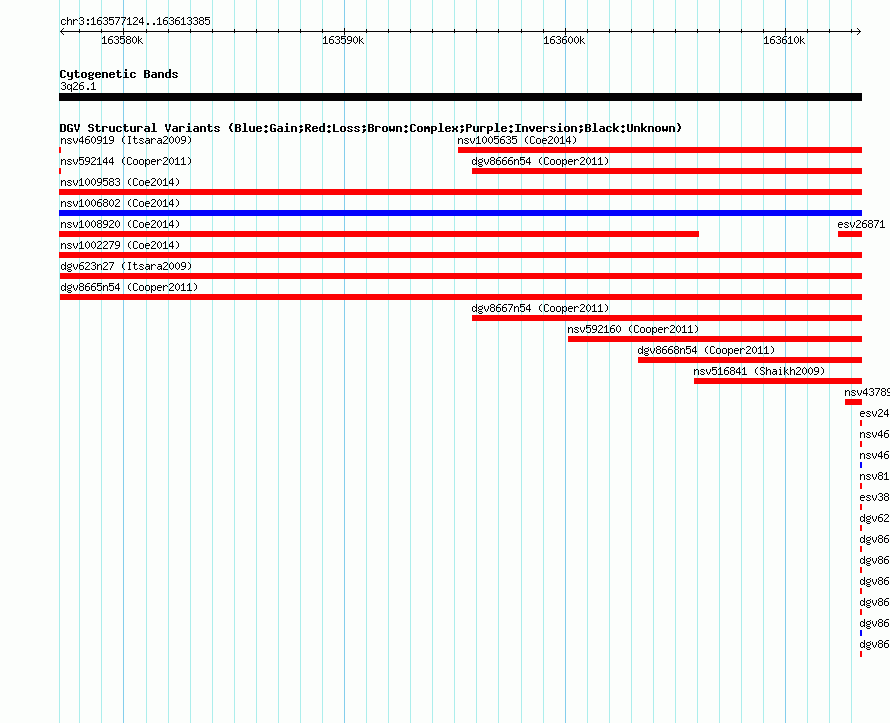Select the small red marker under nsv460919
The image size is (890, 723).
60,150
